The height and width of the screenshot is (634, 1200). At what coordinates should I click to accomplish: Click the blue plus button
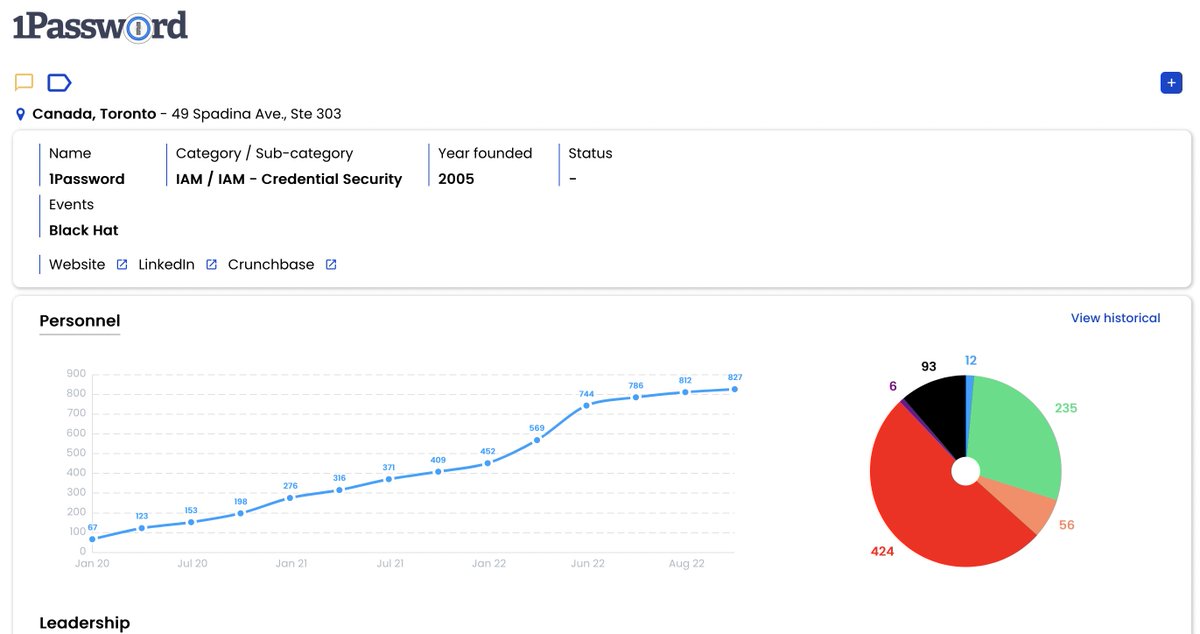[1171, 83]
